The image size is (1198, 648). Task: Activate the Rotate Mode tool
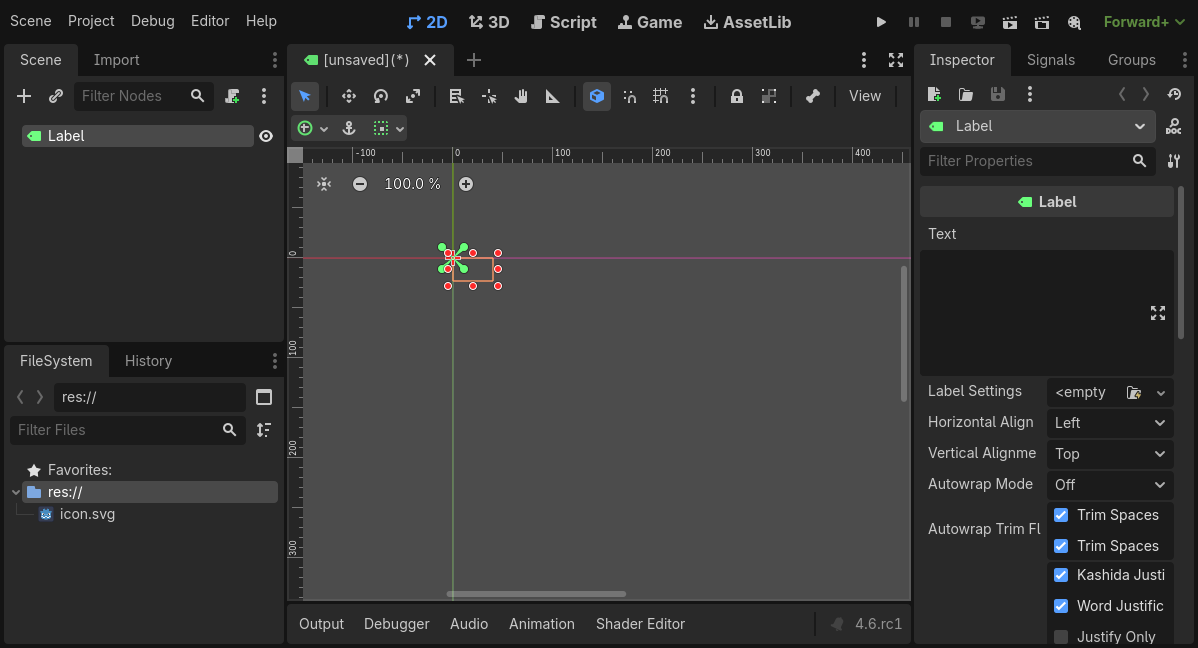(381, 96)
